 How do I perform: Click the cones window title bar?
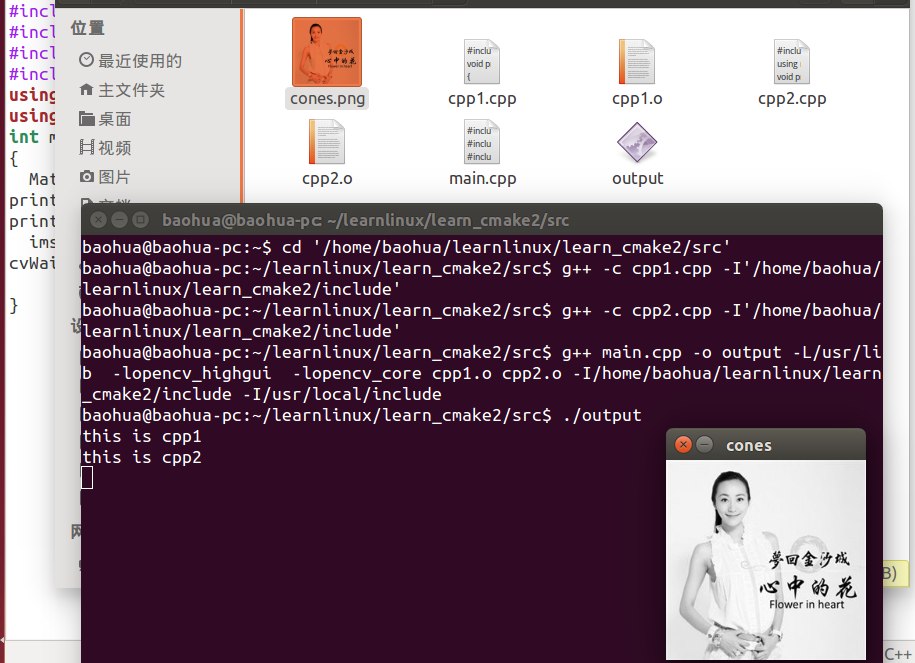(x=766, y=445)
